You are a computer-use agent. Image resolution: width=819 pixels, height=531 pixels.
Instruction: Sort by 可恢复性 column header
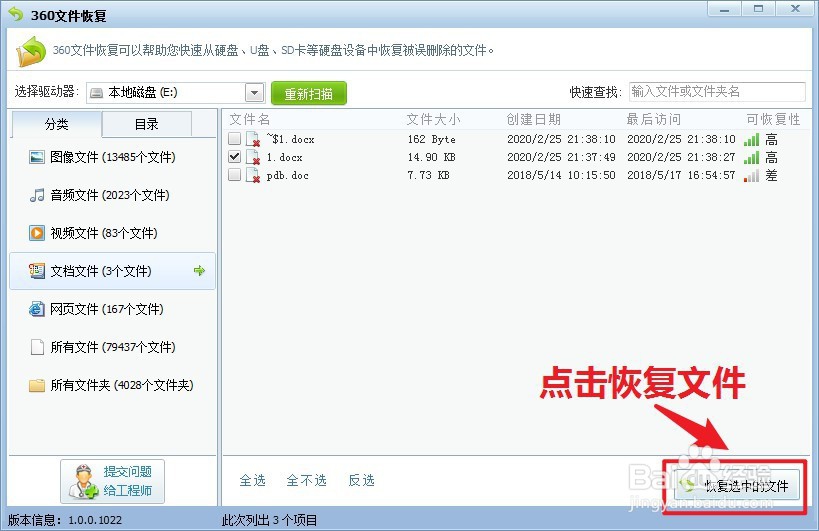coord(773,120)
